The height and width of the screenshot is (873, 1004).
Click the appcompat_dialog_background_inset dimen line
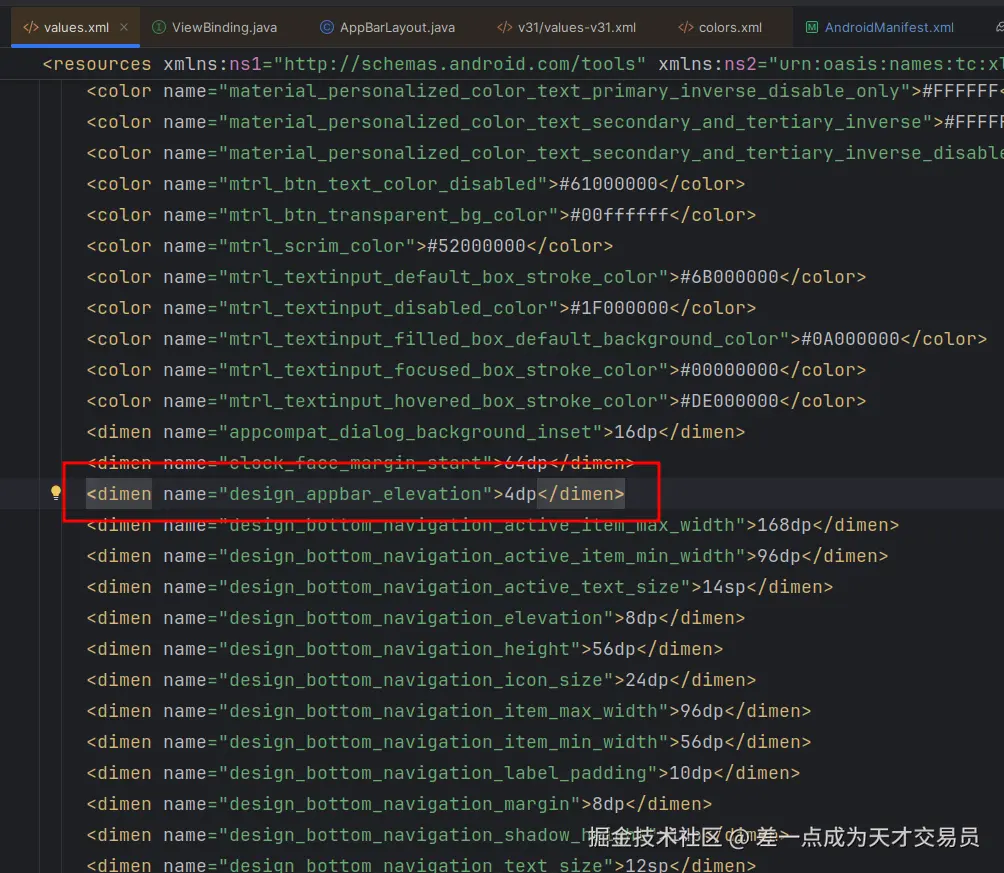416,432
